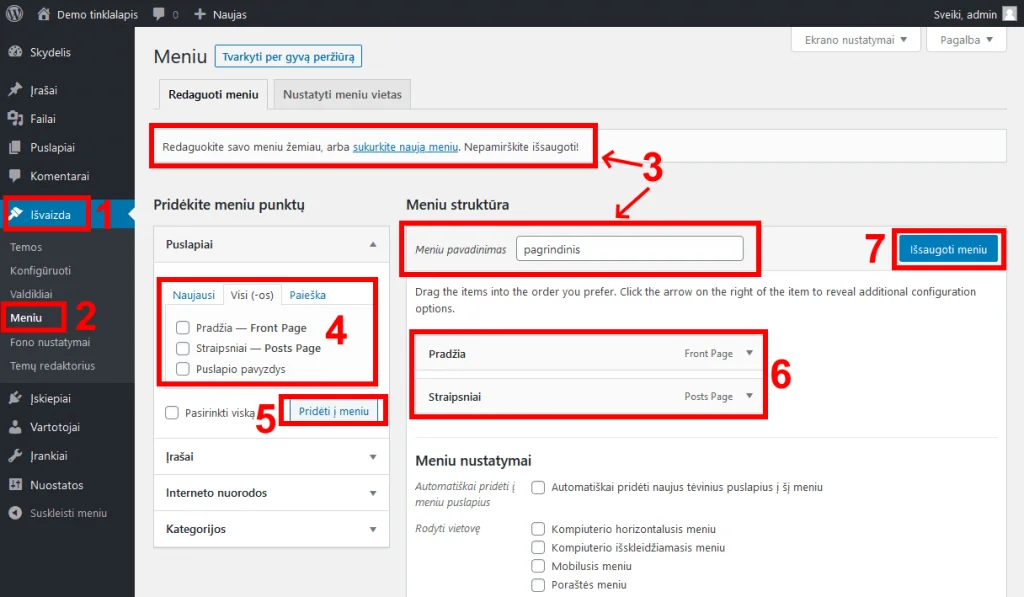Screen dimensions: 1024x597
Task: Check Poraštės meniu location
Action: click(538, 585)
